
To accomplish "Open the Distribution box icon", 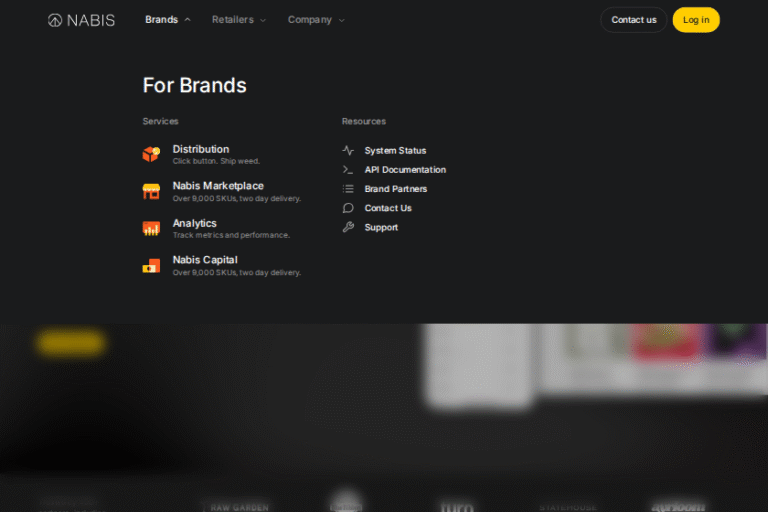I will click(151, 154).
